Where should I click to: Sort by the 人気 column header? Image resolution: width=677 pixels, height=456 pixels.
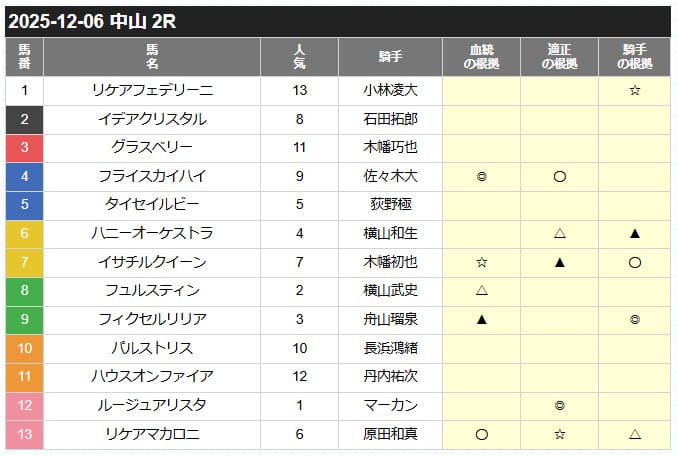[x=299, y=57]
